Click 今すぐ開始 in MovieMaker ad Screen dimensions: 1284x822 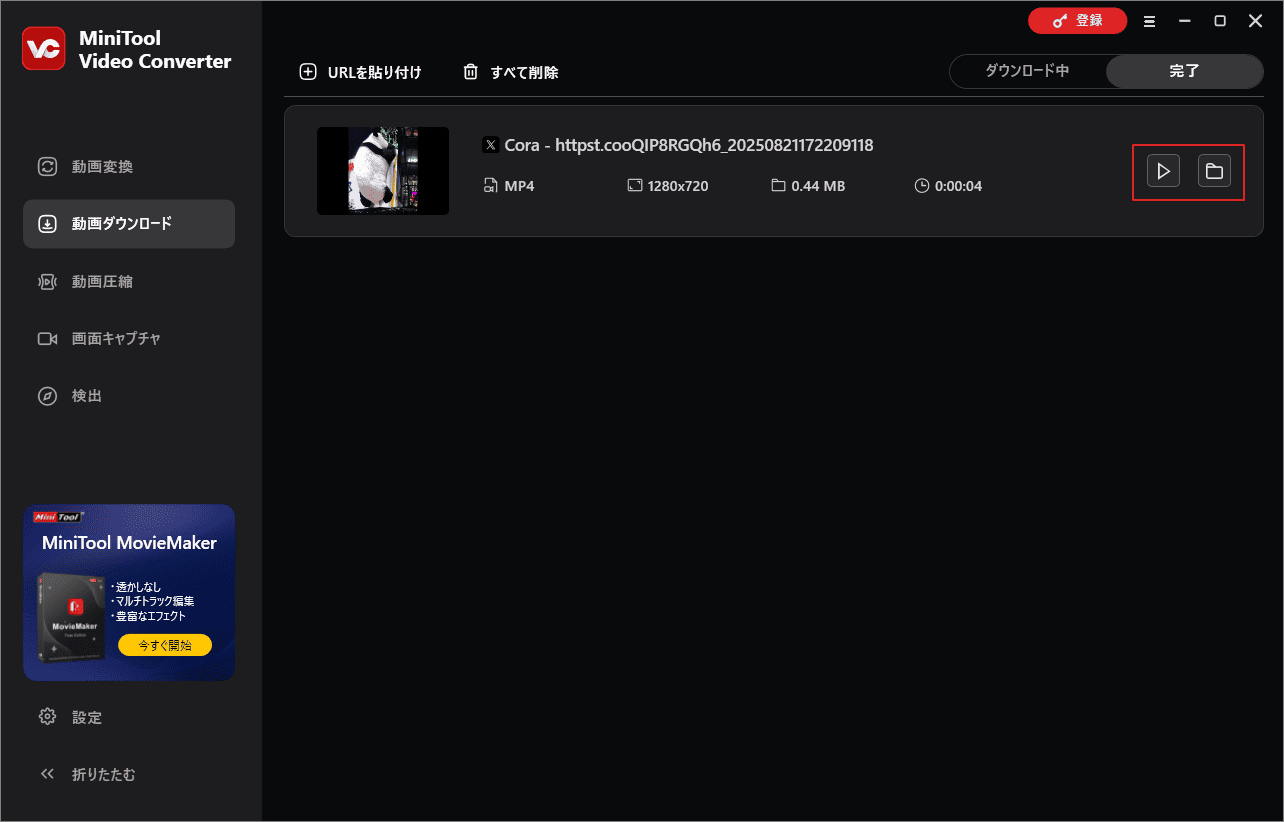(x=165, y=645)
